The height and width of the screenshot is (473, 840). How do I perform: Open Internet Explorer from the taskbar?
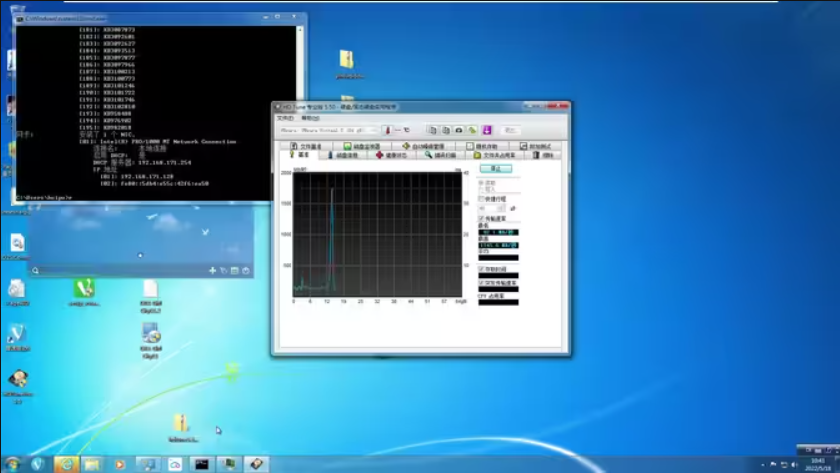tap(66, 464)
